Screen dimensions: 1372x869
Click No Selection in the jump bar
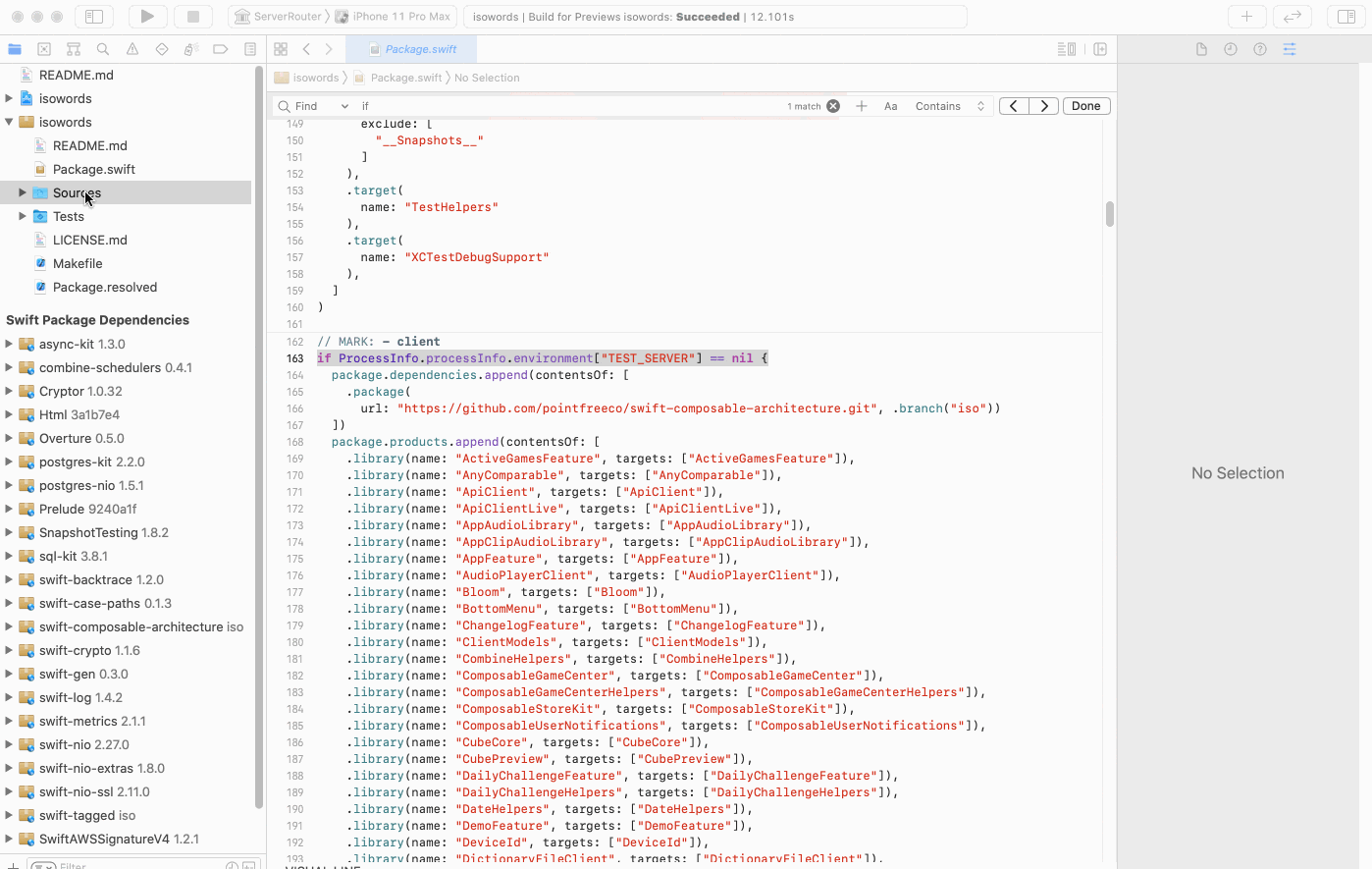[487, 78]
